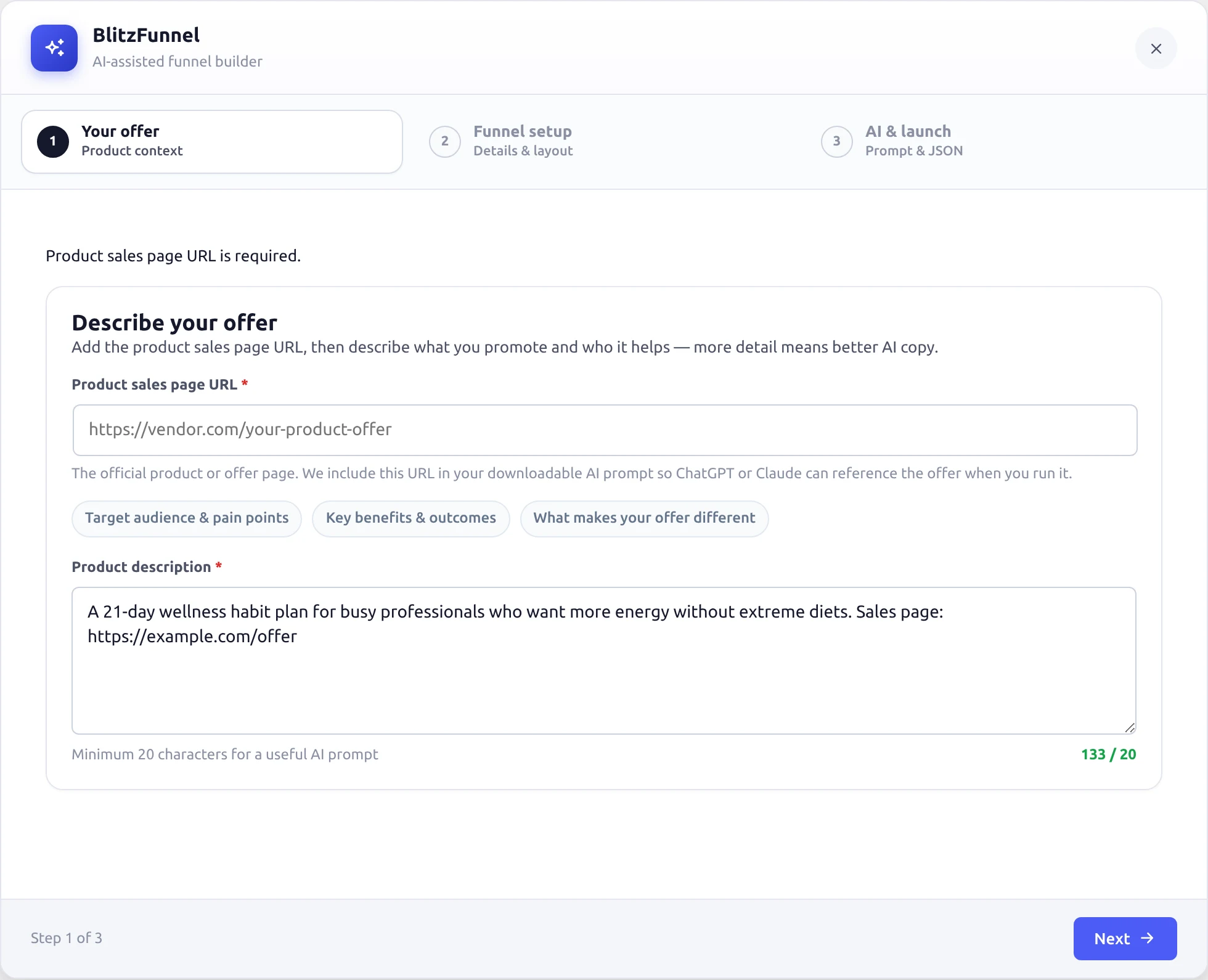
Task: Grab the textarea resize handle corner
Action: point(1129,728)
